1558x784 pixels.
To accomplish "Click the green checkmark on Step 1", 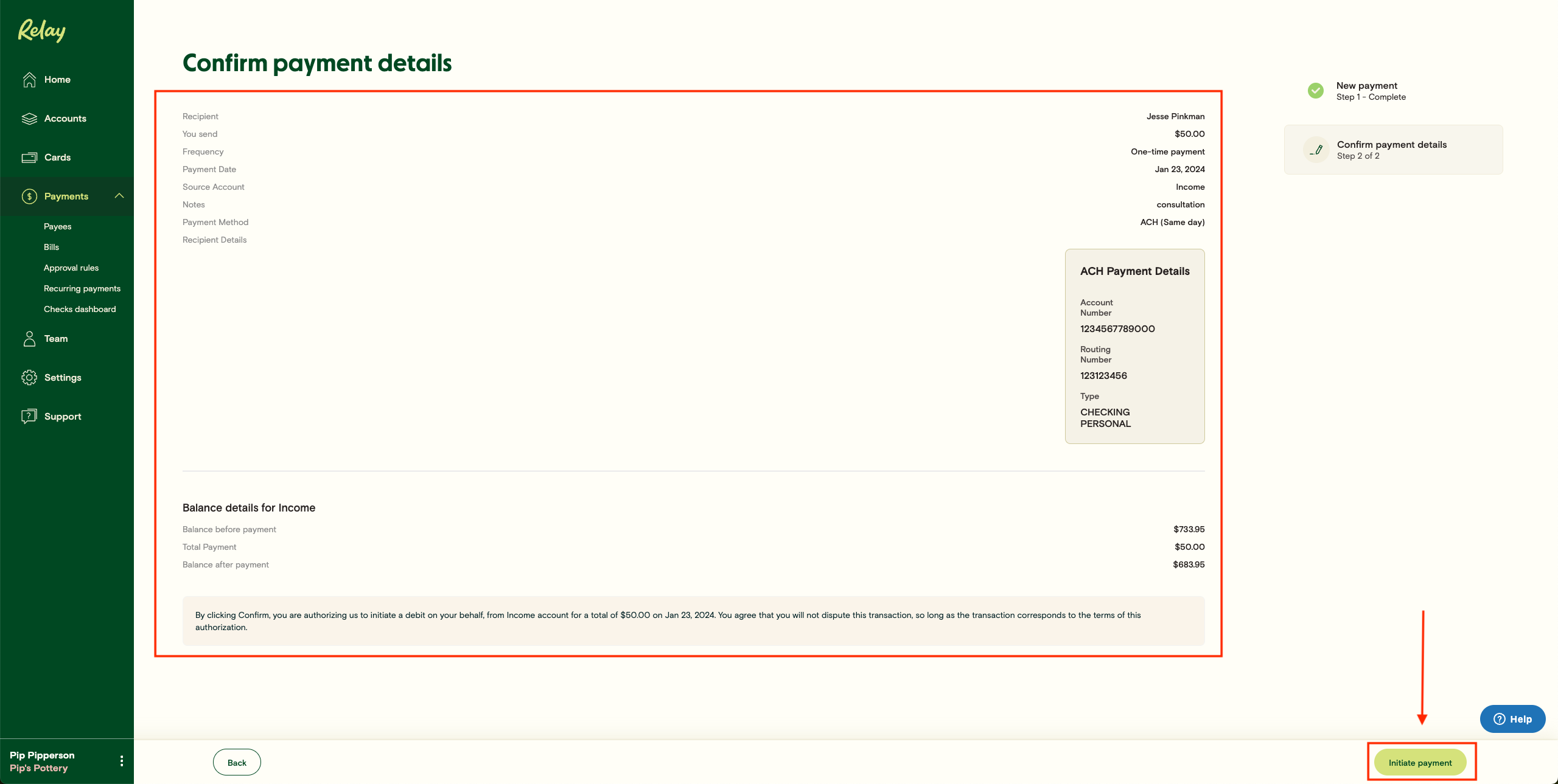I will (1316, 91).
